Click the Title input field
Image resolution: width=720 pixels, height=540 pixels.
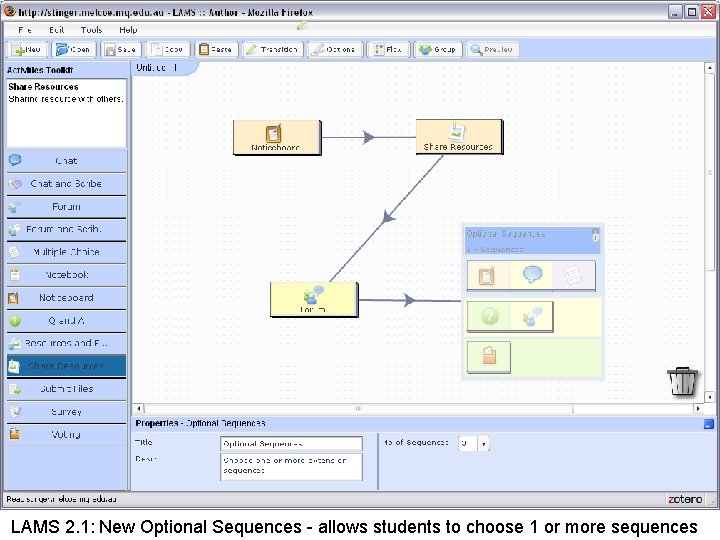[291, 444]
